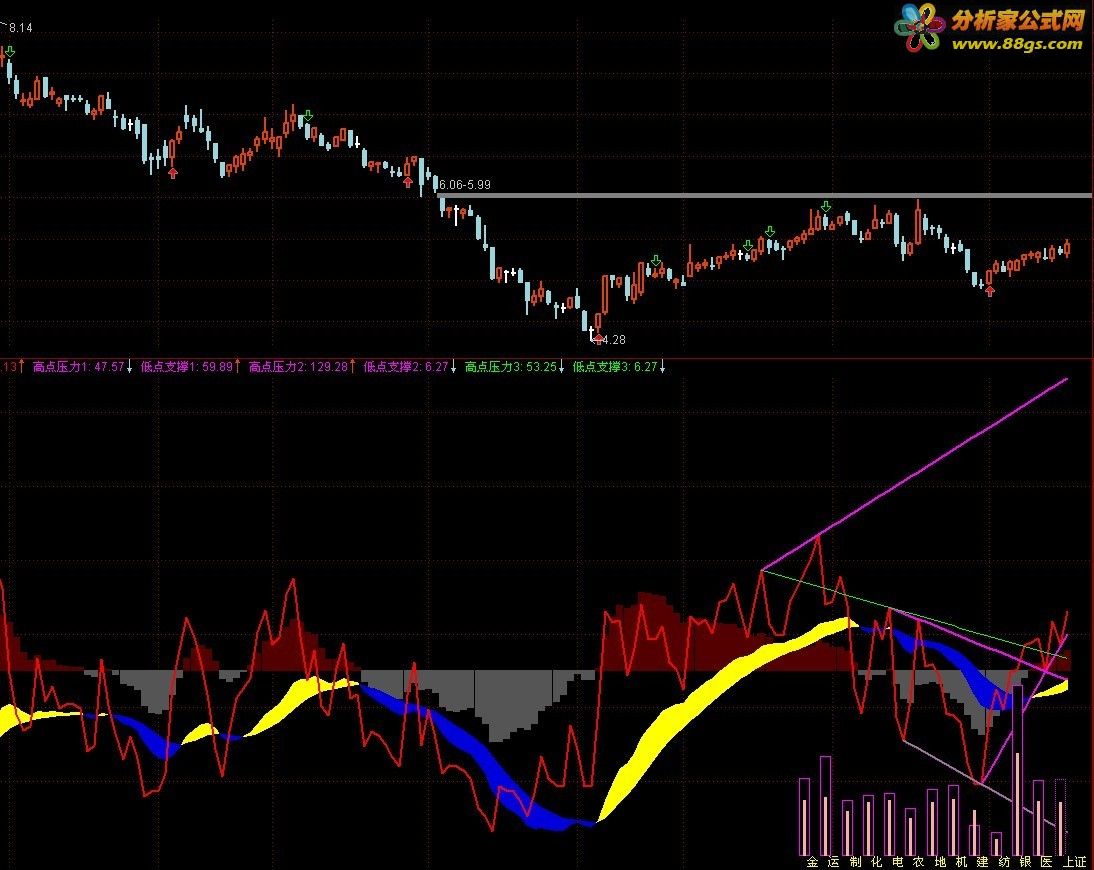Click the green sell arrow touching the gray resistance line

[826, 207]
